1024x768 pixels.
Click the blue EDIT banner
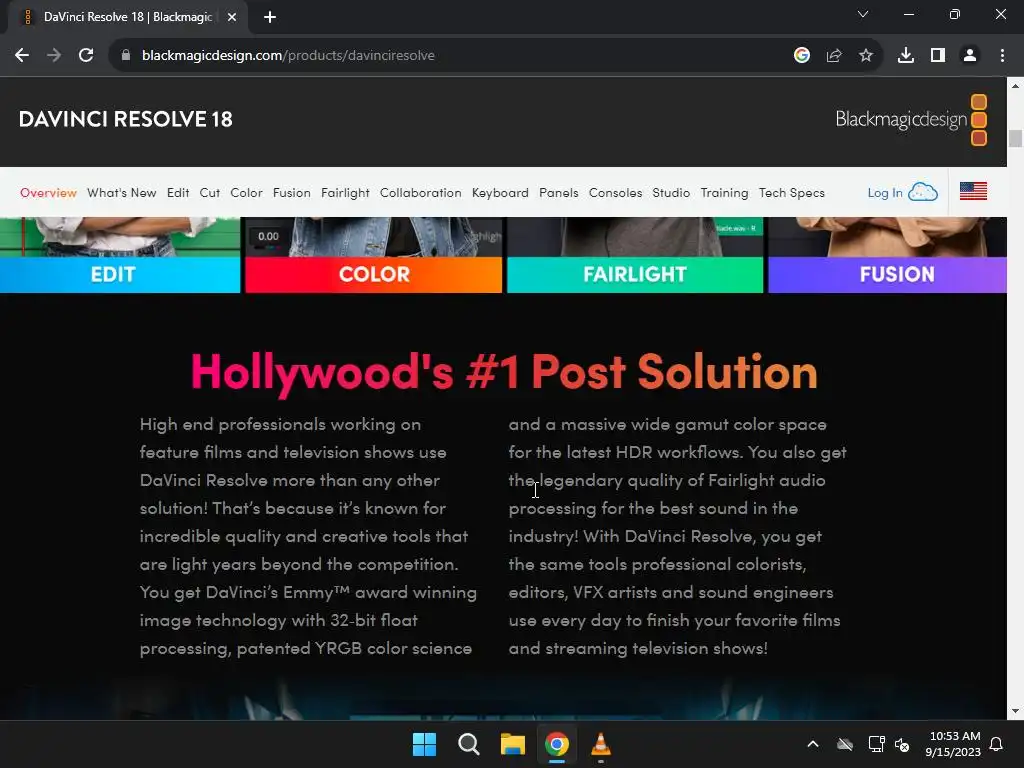click(x=120, y=274)
